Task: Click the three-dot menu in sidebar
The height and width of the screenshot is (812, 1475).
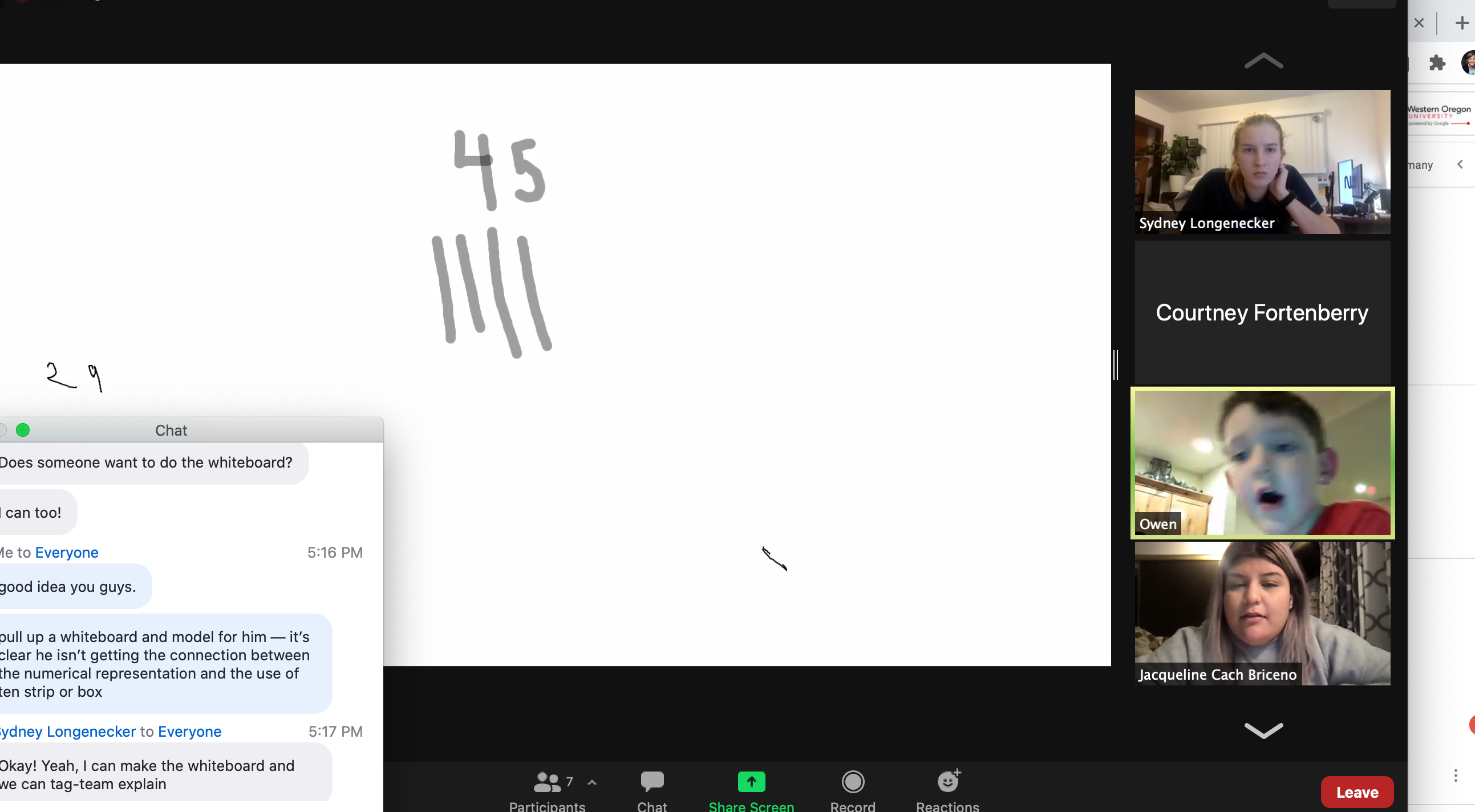Action: point(1455,776)
